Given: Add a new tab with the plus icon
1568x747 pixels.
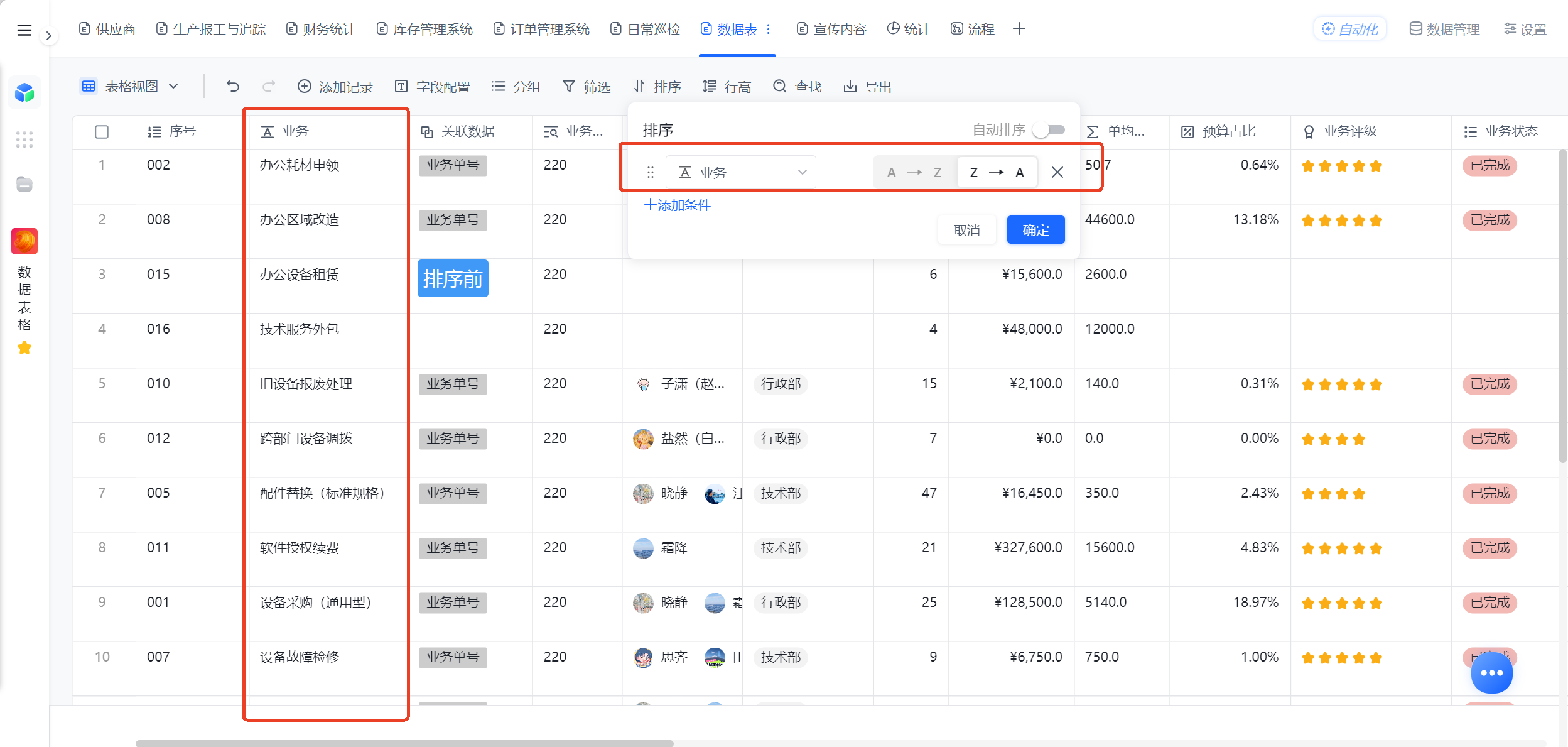Looking at the screenshot, I should click(x=1019, y=29).
